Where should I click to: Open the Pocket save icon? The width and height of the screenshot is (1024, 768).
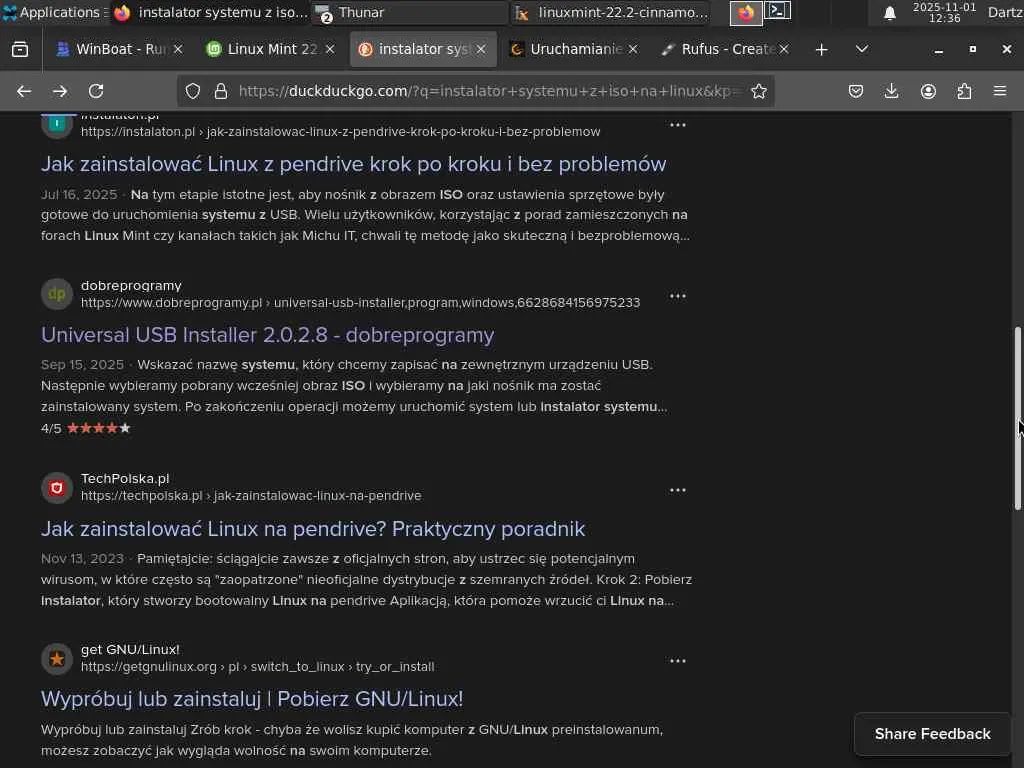coord(856,91)
